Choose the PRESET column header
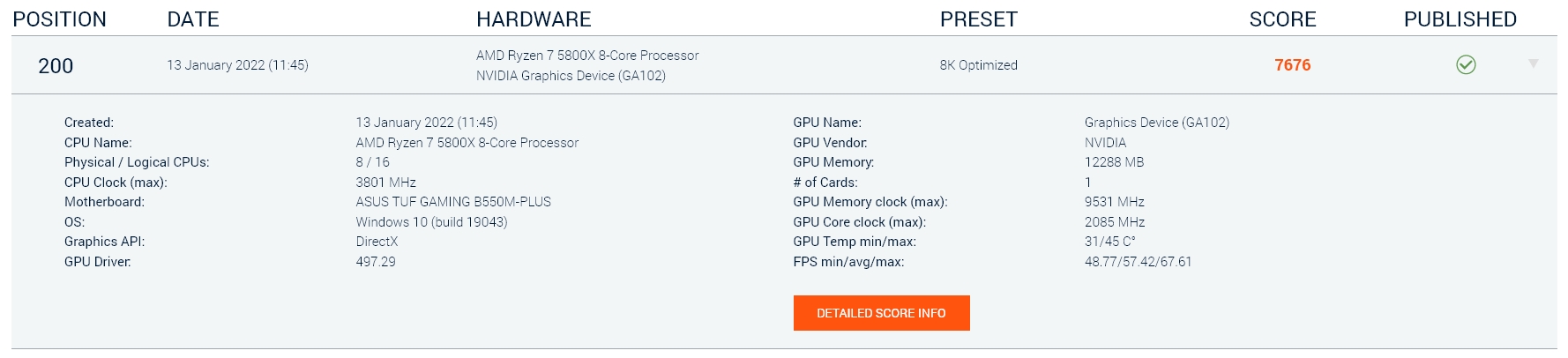1568x358 pixels. (x=978, y=19)
